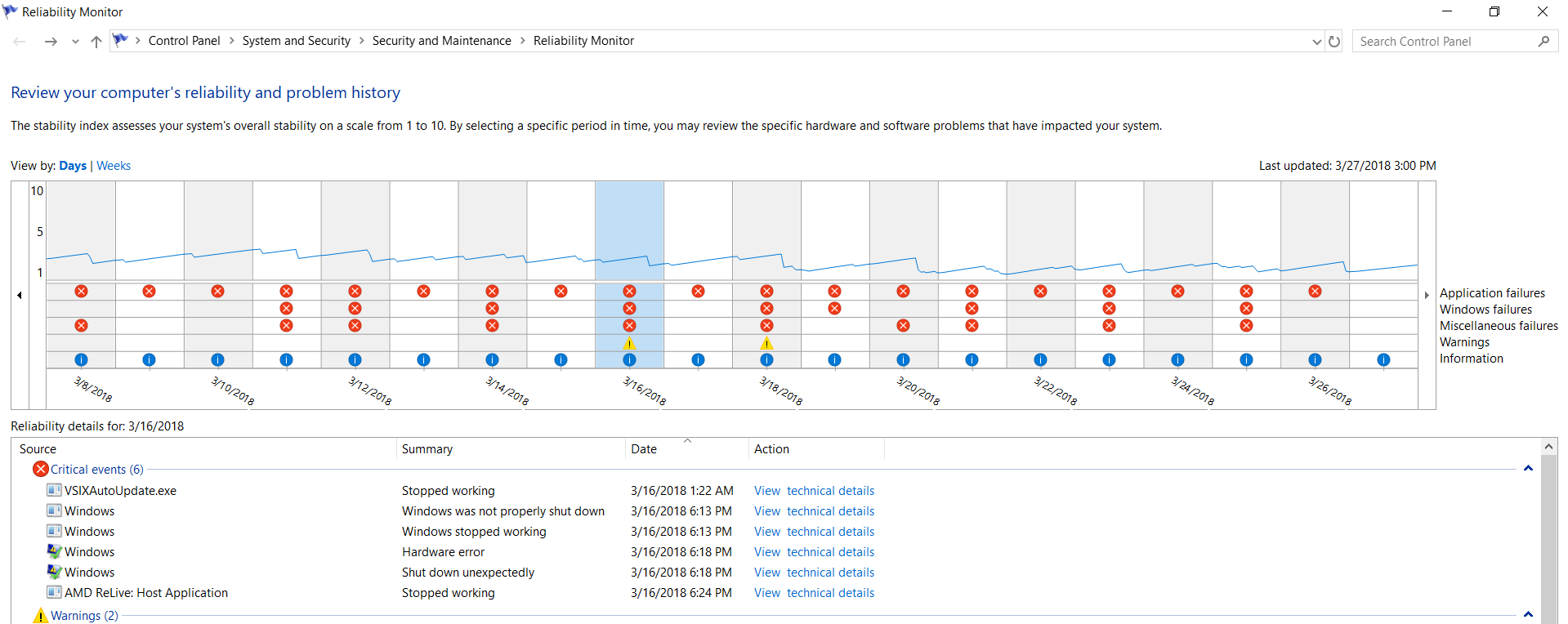Switch chart view to Days
The image size is (1568, 624).
point(73,165)
